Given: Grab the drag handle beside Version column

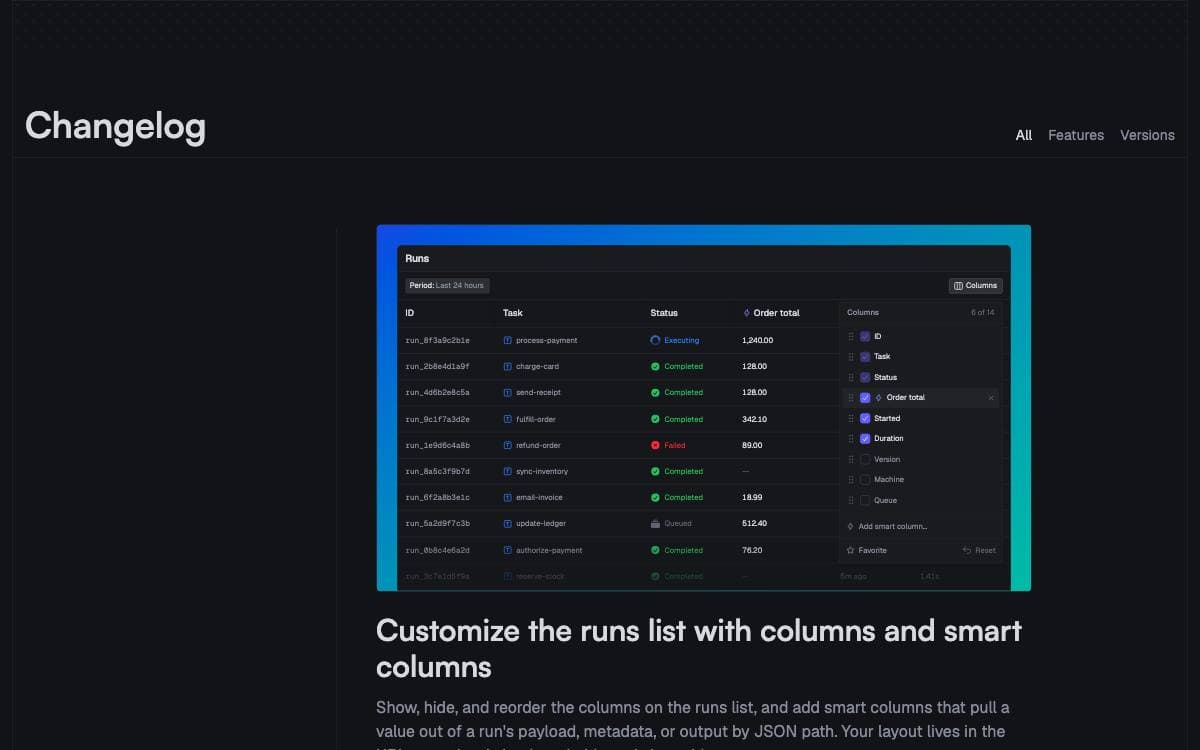Looking at the screenshot, I should tap(851, 459).
